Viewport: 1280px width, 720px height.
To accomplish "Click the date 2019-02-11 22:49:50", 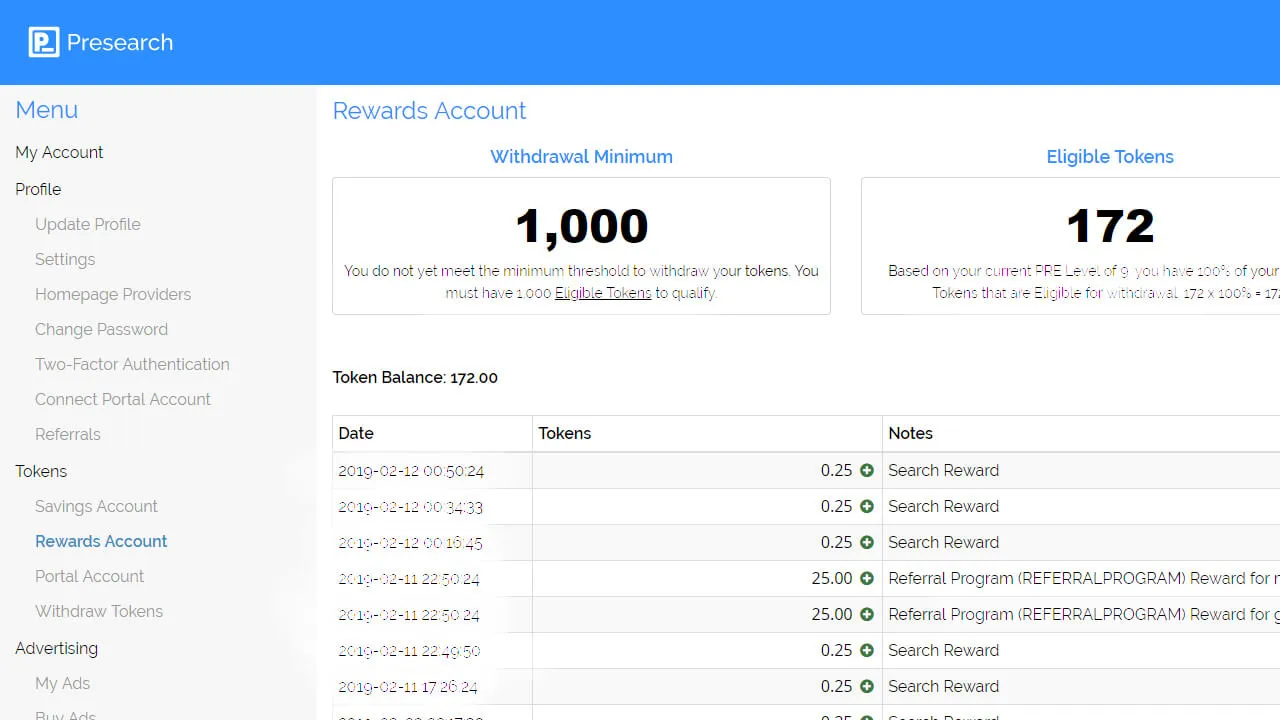I will coord(409,650).
